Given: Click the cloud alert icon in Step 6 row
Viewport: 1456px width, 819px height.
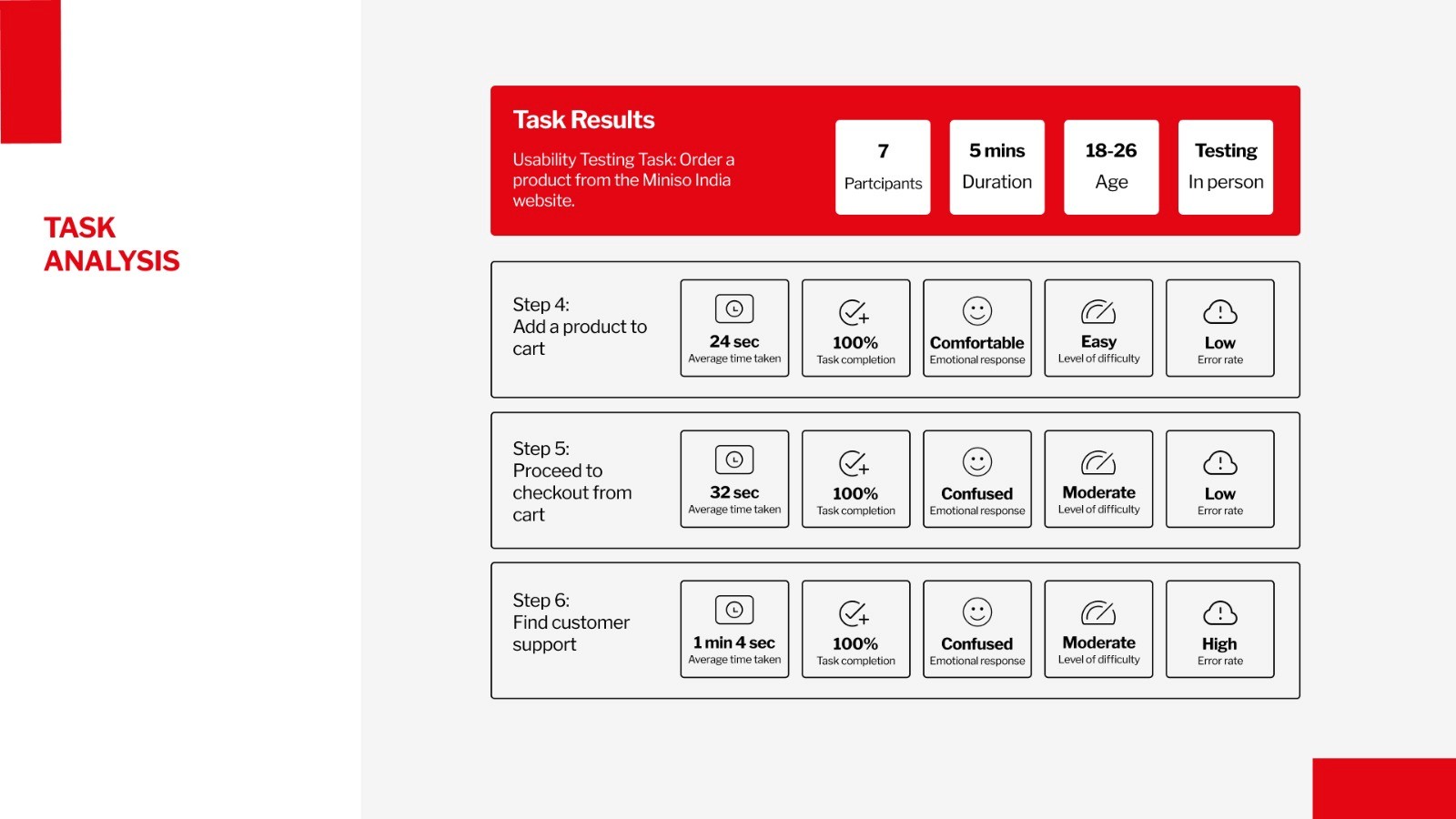Looking at the screenshot, I should 1220,613.
